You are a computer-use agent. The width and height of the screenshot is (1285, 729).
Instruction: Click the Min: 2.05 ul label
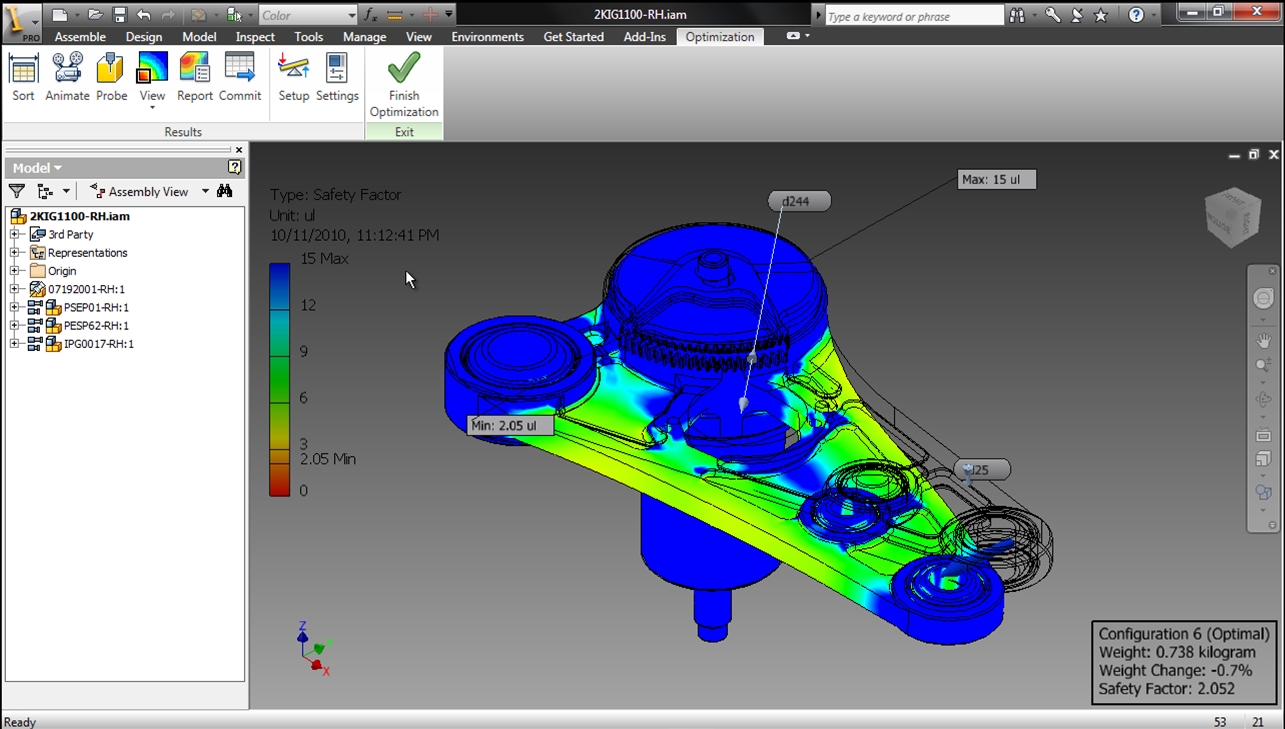pyautogui.click(x=510, y=425)
